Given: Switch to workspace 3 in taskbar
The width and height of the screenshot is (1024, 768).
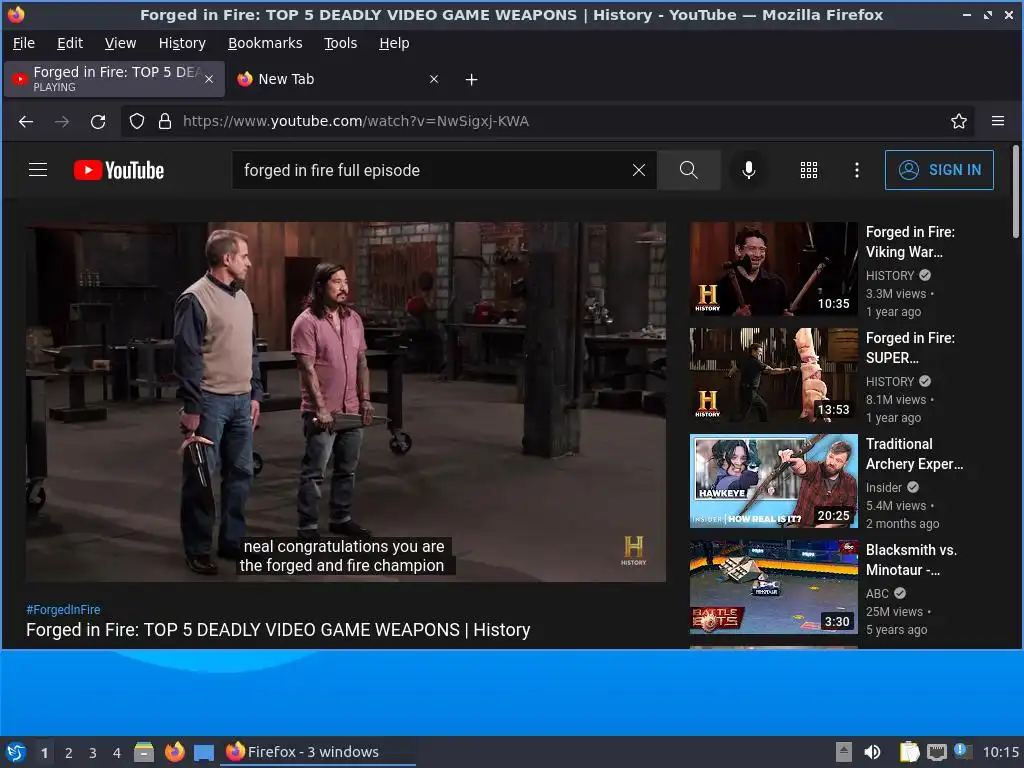Looking at the screenshot, I should [93, 752].
